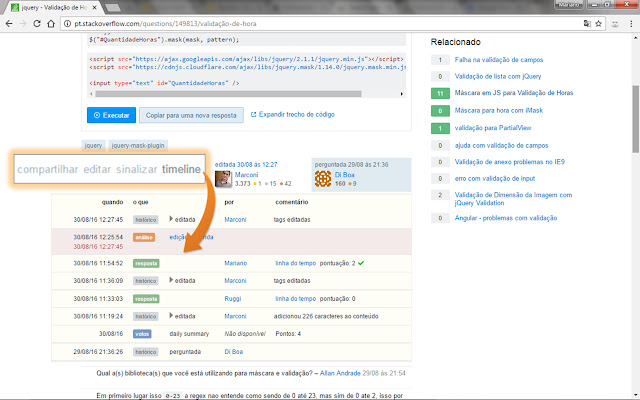
Task: Open erro com validação de input
Action: coord(495,178)
